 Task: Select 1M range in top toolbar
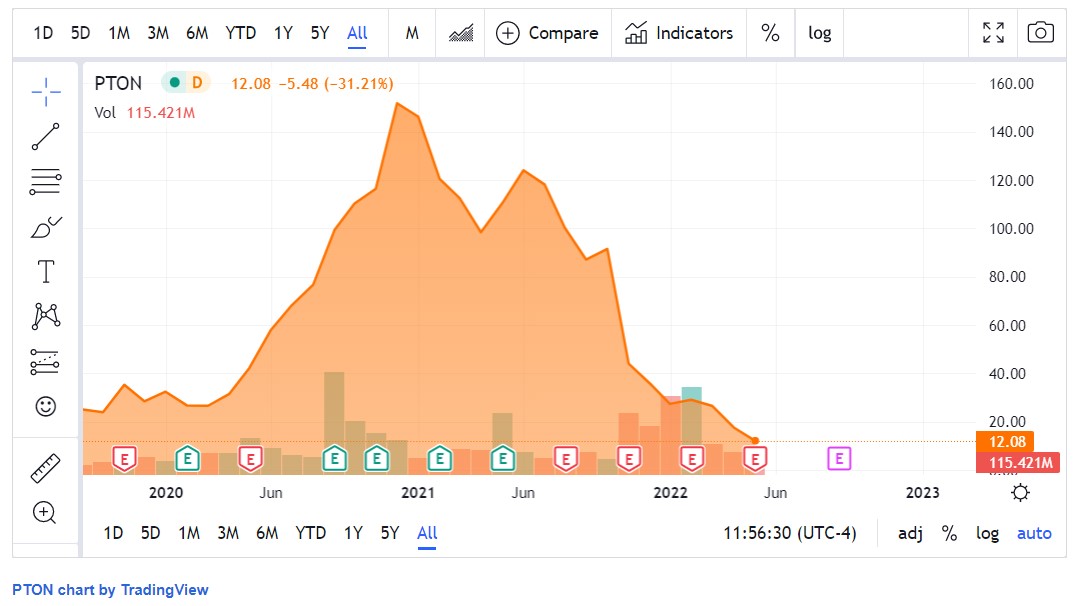coord(119,33)
